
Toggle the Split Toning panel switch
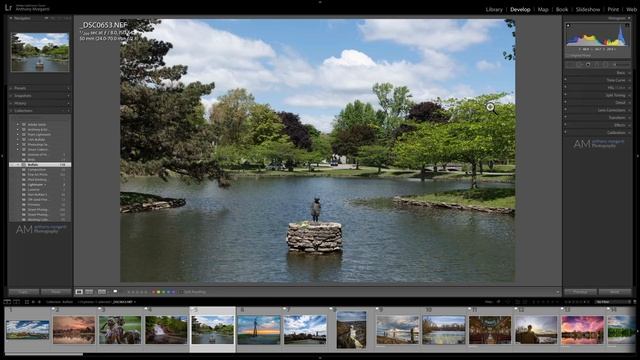click(x=566, y=95)
